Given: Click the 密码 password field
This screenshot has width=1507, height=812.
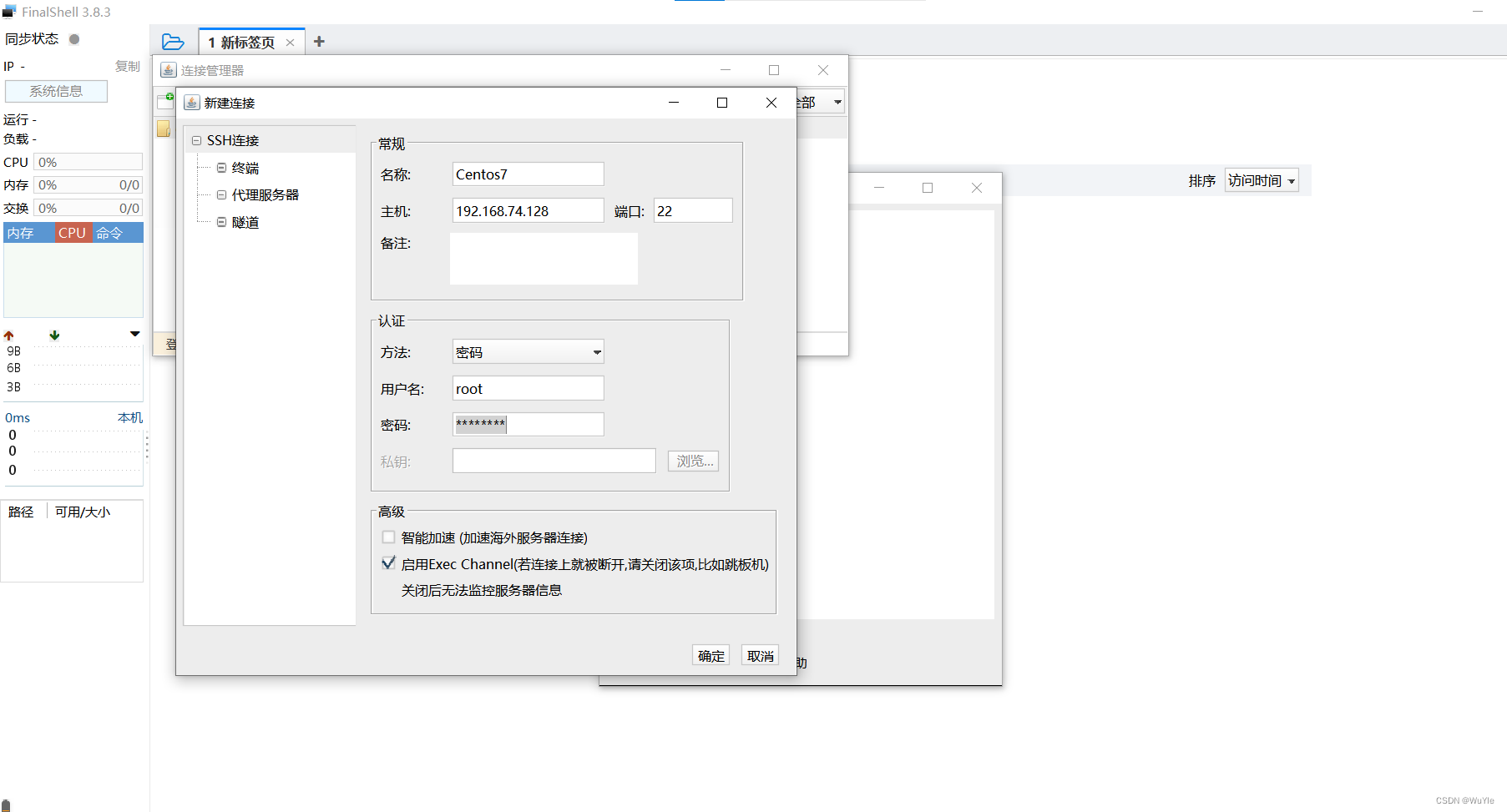Looking at the screenshot, I should (528, 425).
